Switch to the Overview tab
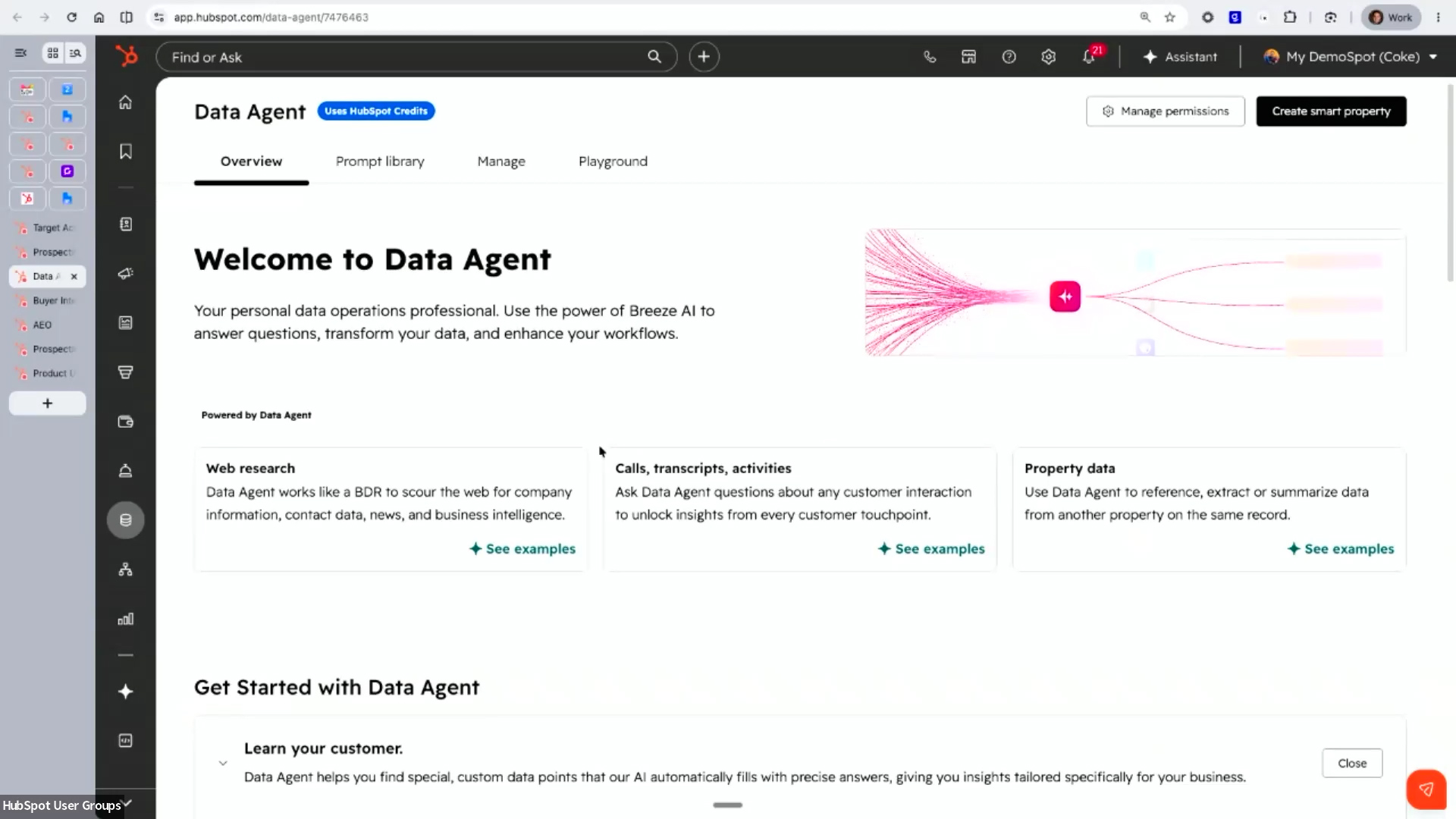 coord(251,162)
